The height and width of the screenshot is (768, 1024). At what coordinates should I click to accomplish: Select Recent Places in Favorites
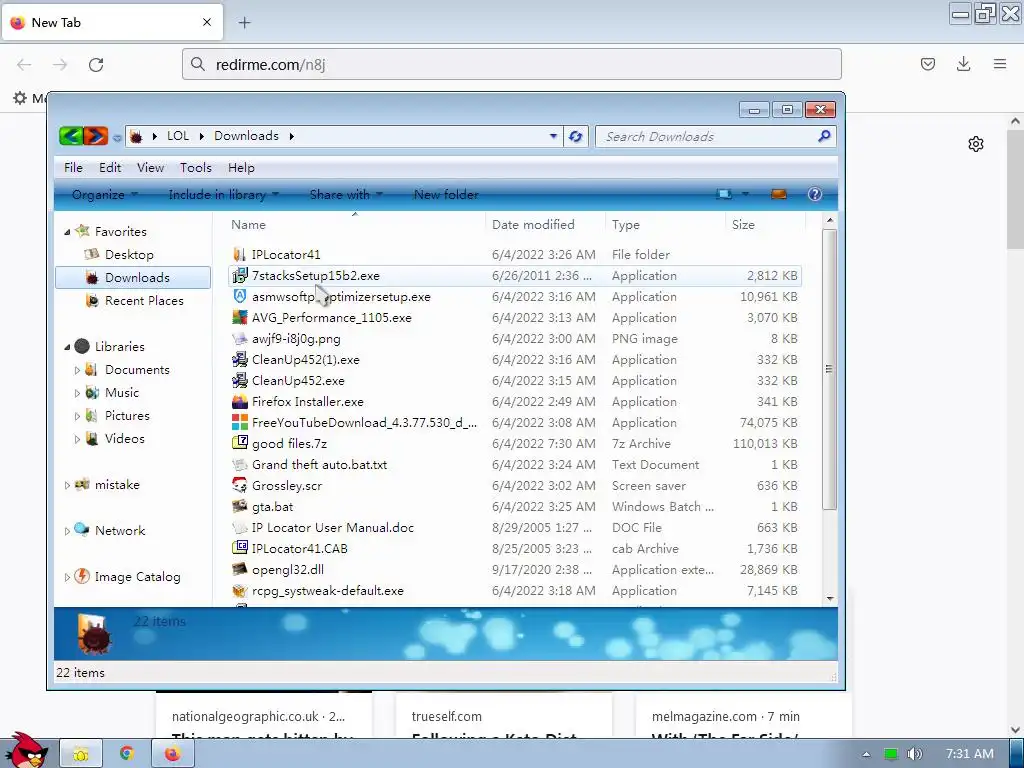click(x=144, y=300)
